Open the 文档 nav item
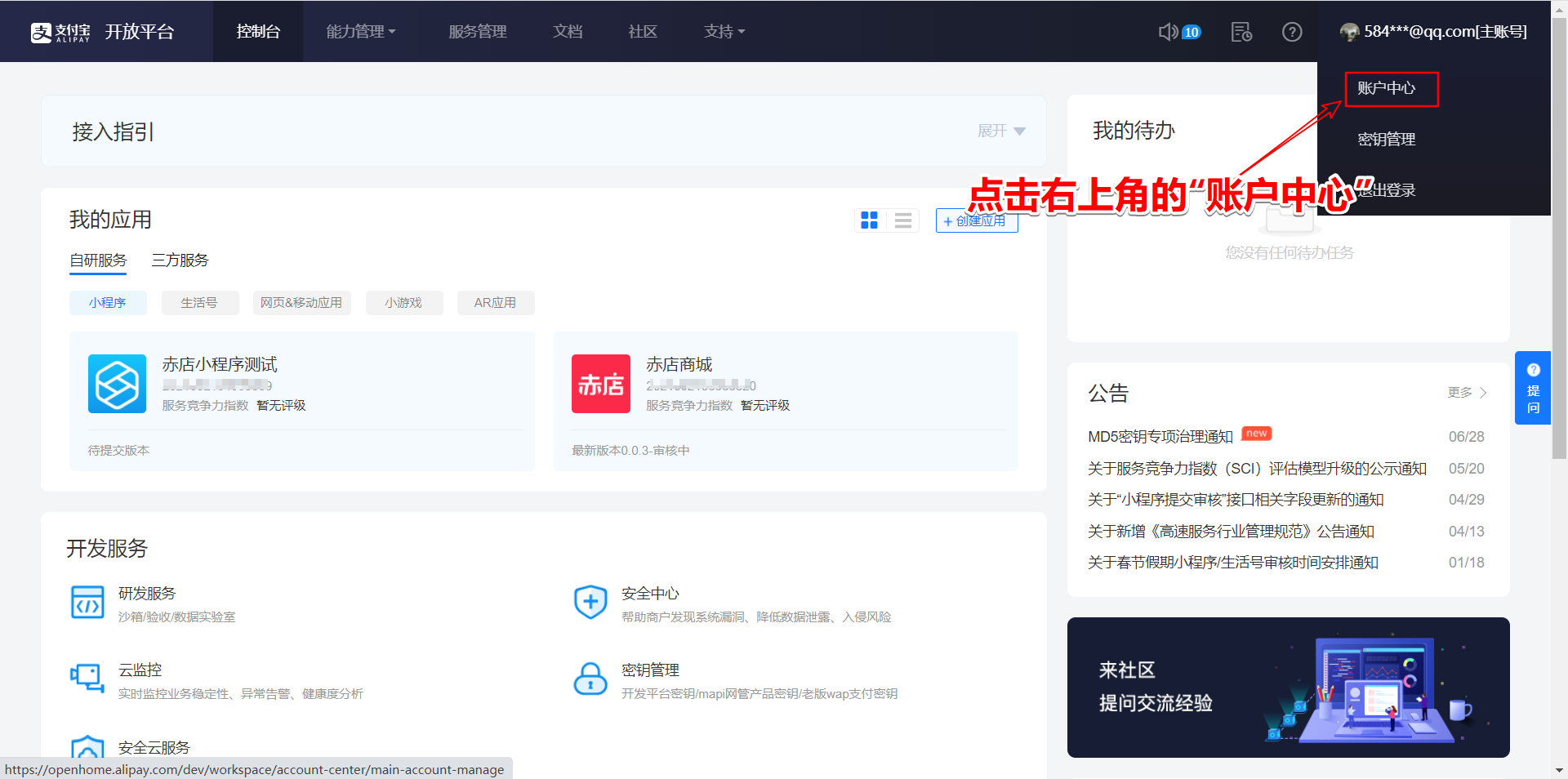The height and width of the screenshot is (779, 1568). (568, 32)
